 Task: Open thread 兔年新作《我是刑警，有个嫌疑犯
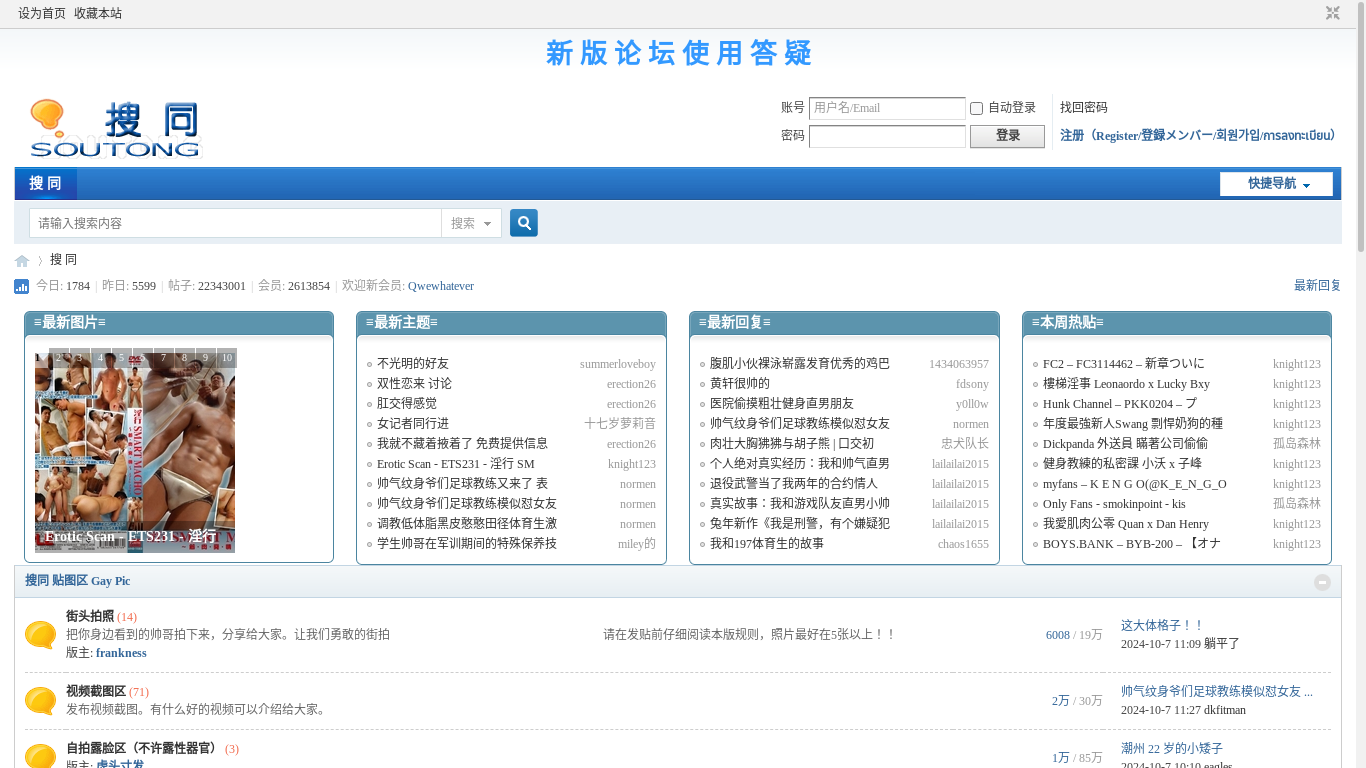click(x=800, y=524)
